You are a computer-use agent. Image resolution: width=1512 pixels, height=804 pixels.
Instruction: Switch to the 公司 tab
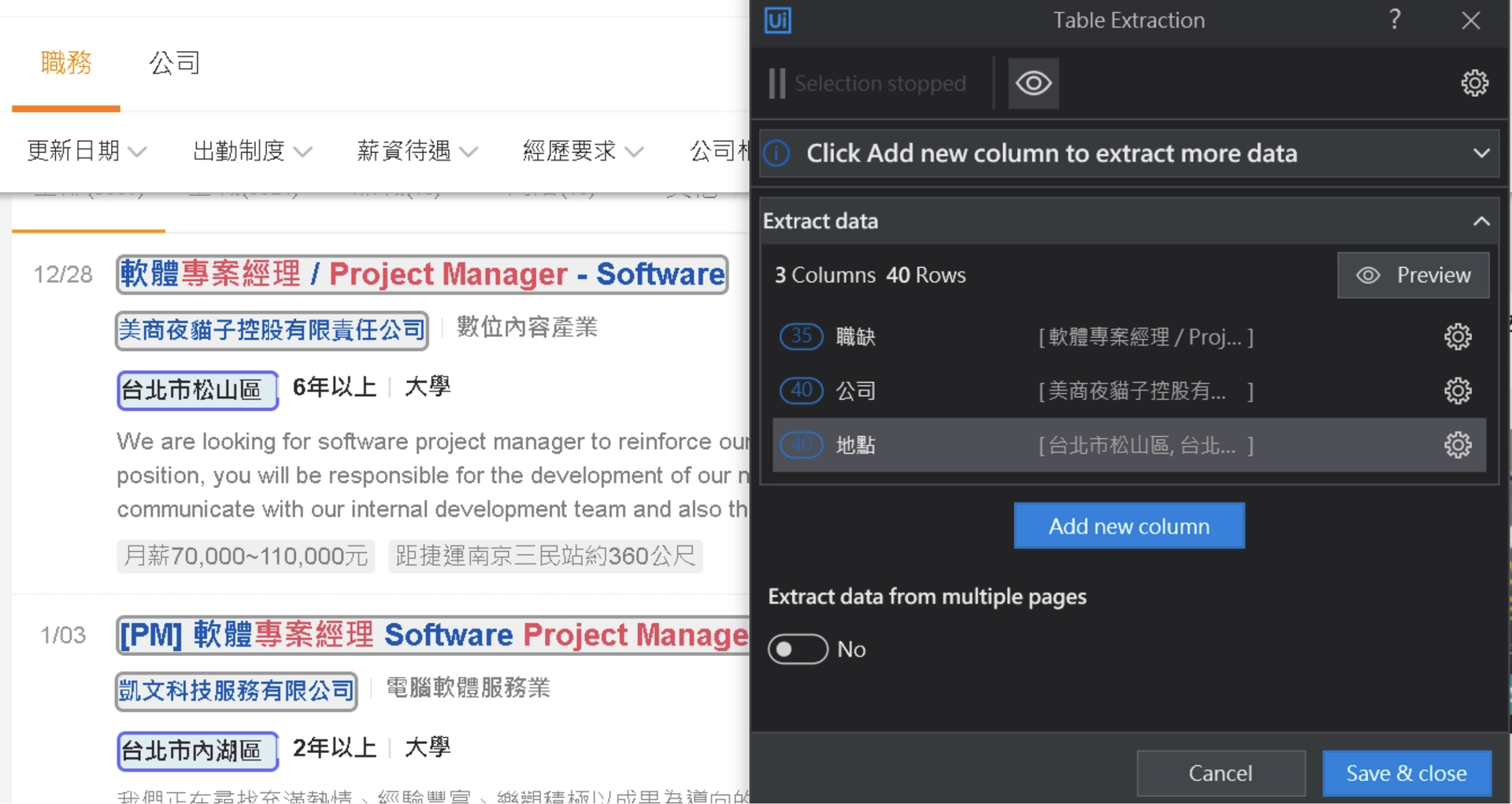(174, 63)
